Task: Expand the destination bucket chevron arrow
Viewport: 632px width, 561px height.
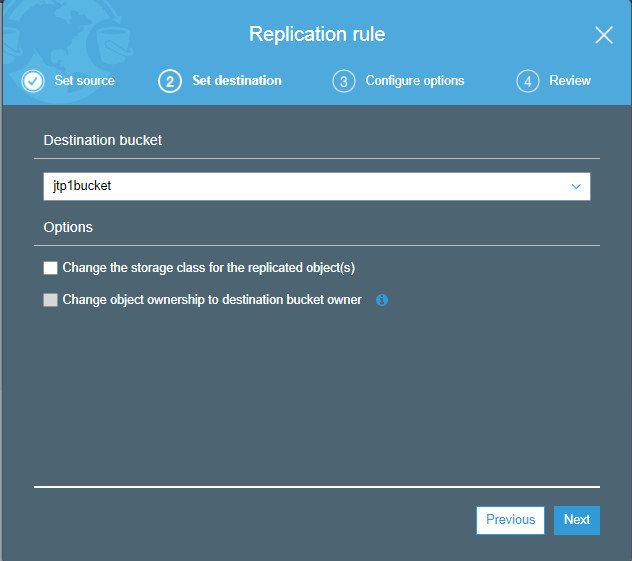Action: coord(576,186)
